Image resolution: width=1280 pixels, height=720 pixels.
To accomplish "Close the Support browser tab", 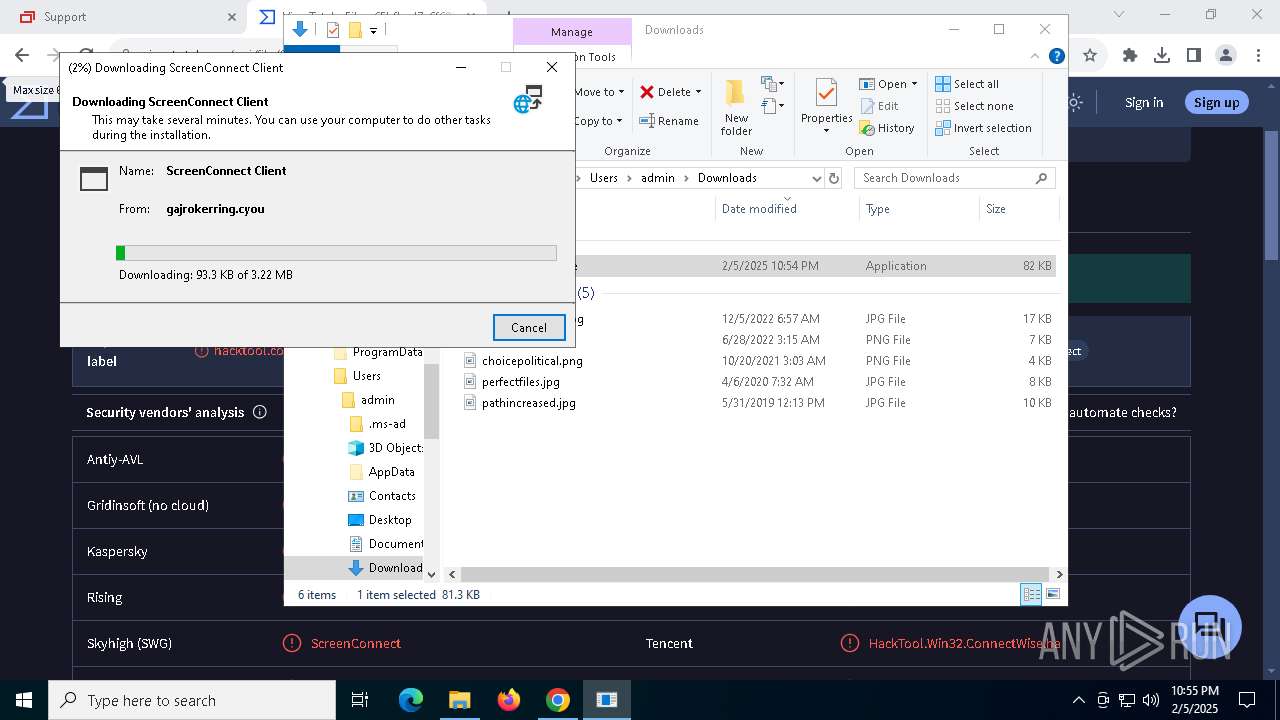I will 231,17.
